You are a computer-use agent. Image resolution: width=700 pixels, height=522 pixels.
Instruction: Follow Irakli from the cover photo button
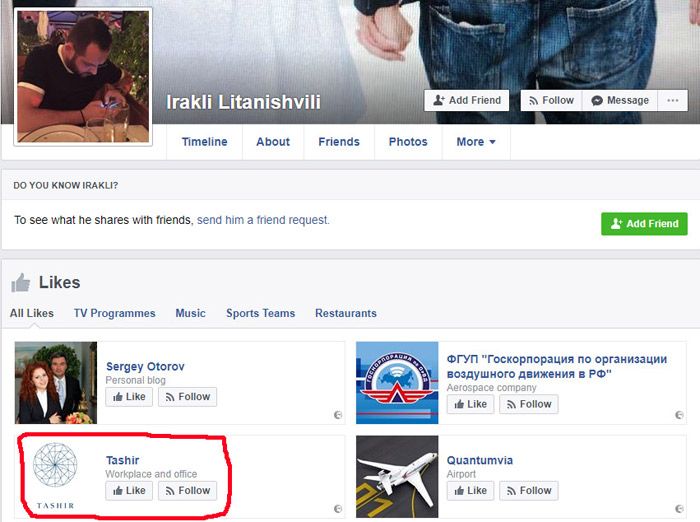551,100
